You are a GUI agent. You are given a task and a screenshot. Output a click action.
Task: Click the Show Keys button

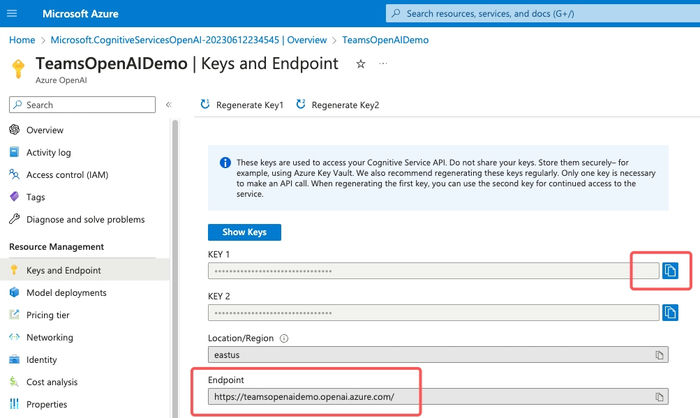pos(244,232)
